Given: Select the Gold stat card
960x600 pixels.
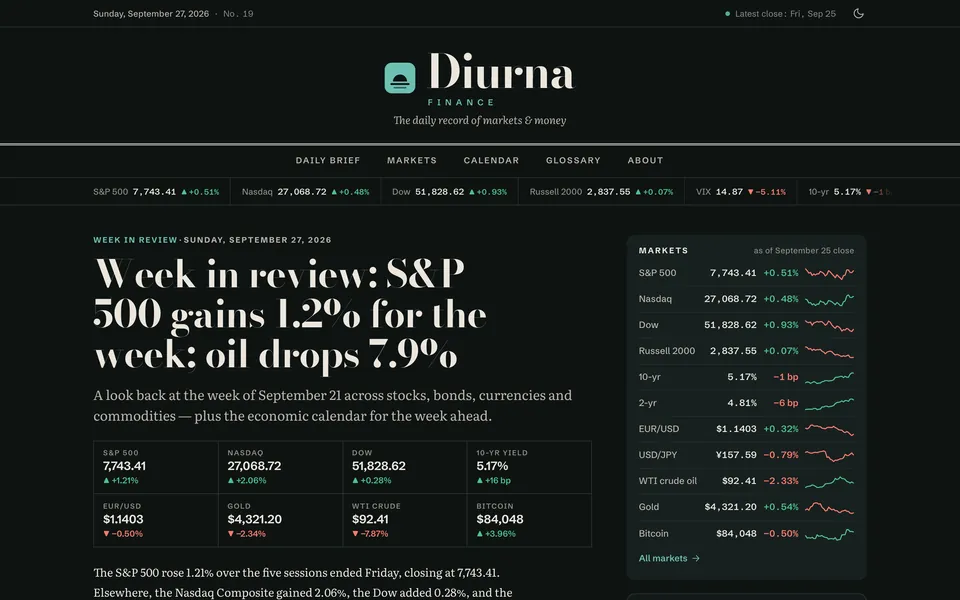Looking at the screenshot, I should (280, 520).
